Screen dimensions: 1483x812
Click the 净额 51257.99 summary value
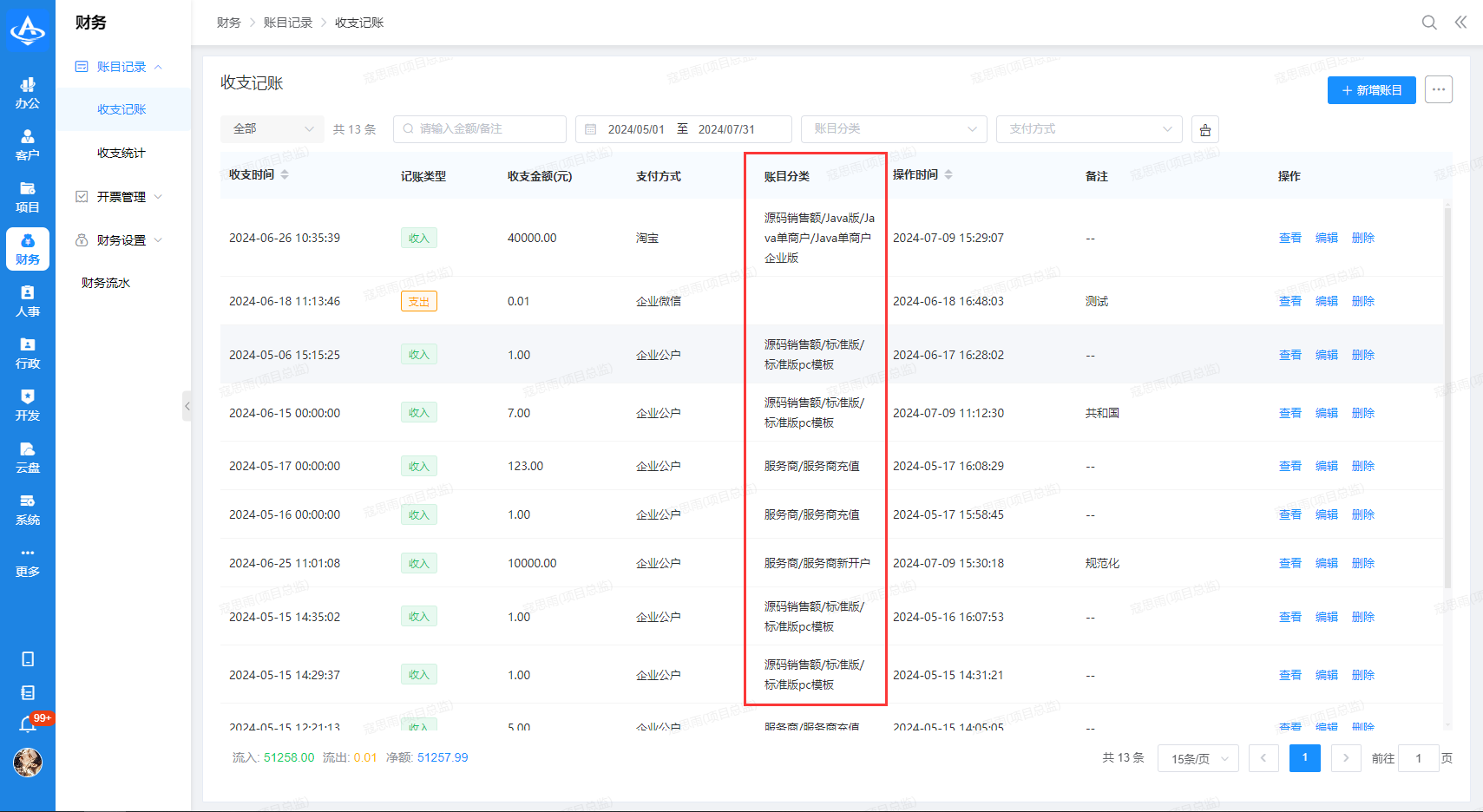(443, 757)
